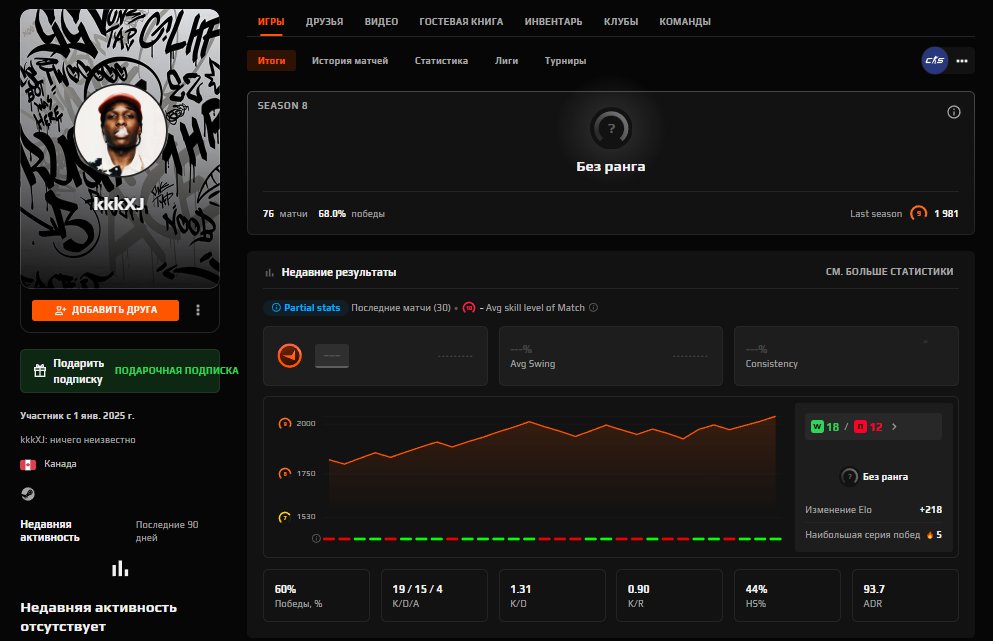Click the Consistency card
993x641 pixels.
(x=846, y=356)
